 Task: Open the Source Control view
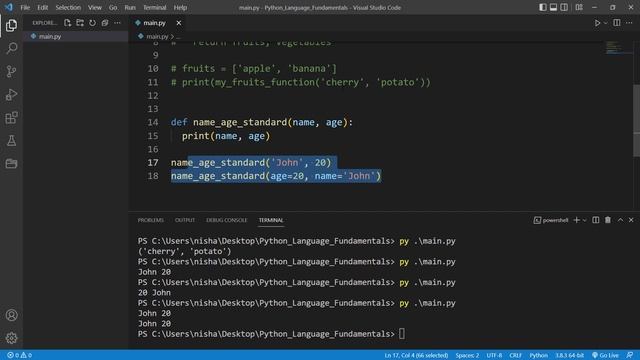pyautogui.click(x=11, y=71)
